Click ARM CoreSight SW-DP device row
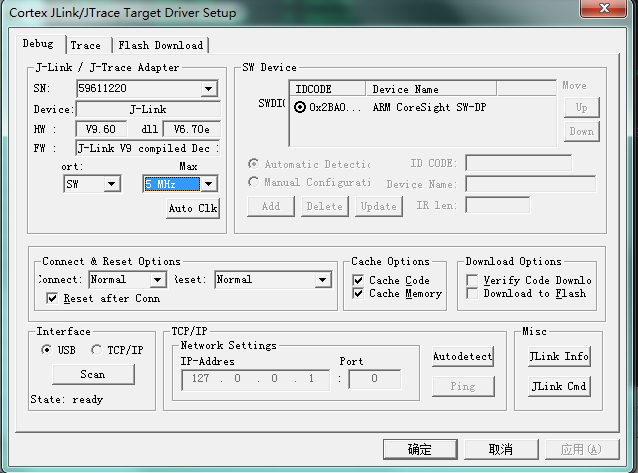The height and width of the screenshot is (473, 638). tap(422, 107)
